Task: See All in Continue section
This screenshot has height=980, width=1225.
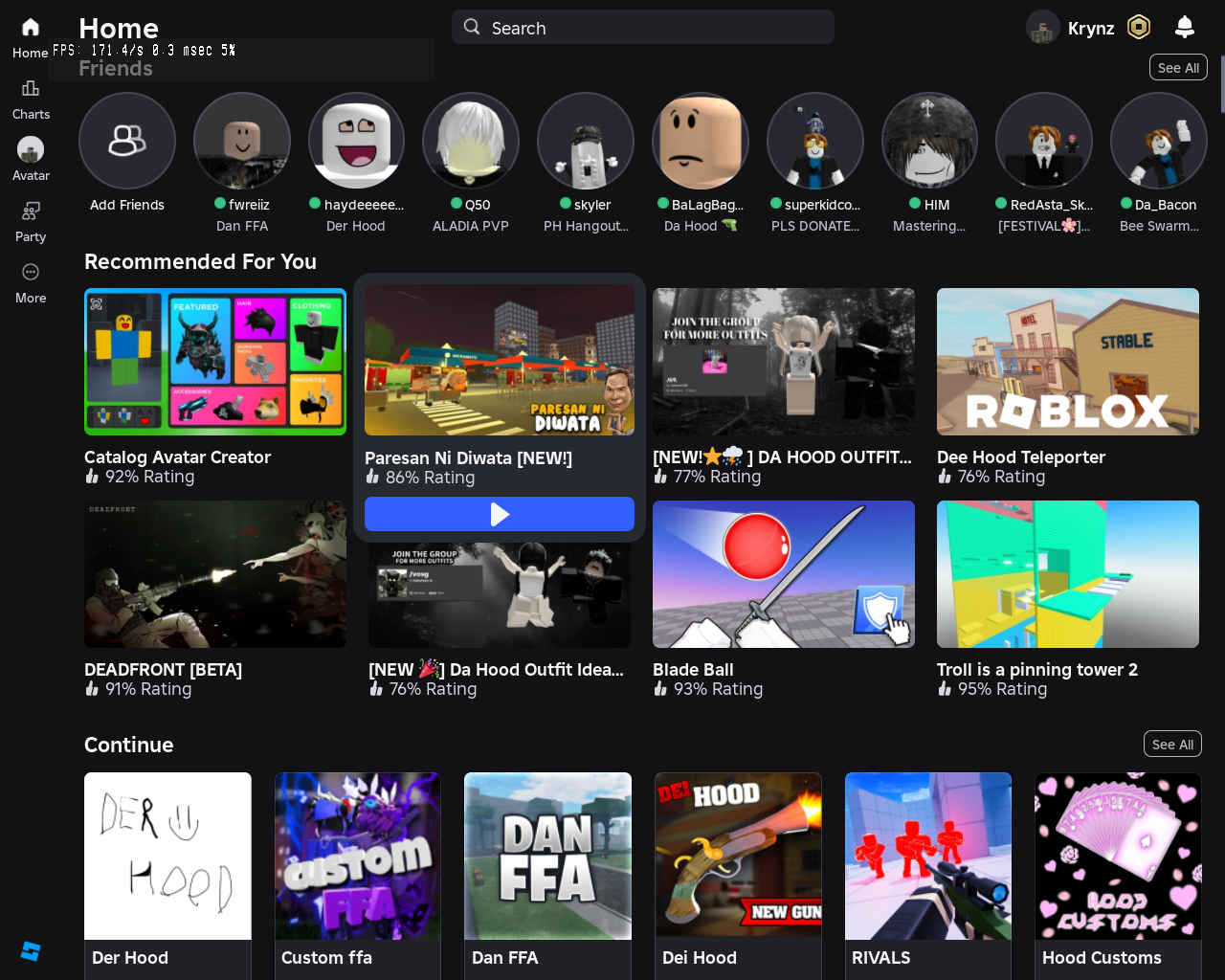Action: (x=1172, y=745)
